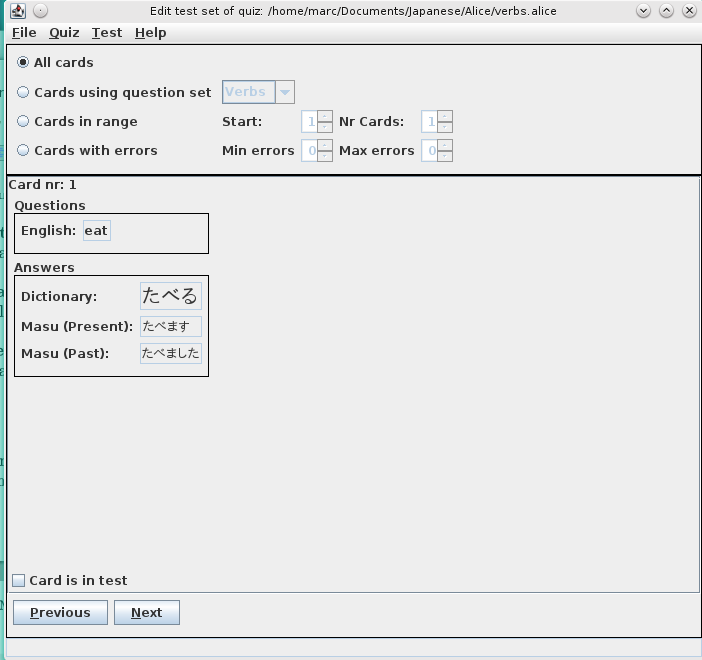This screenshot has width=702, height=660.
Task: Click the Masu (Present) answer field
Action: pyautogui.click(x=171, y=326)
